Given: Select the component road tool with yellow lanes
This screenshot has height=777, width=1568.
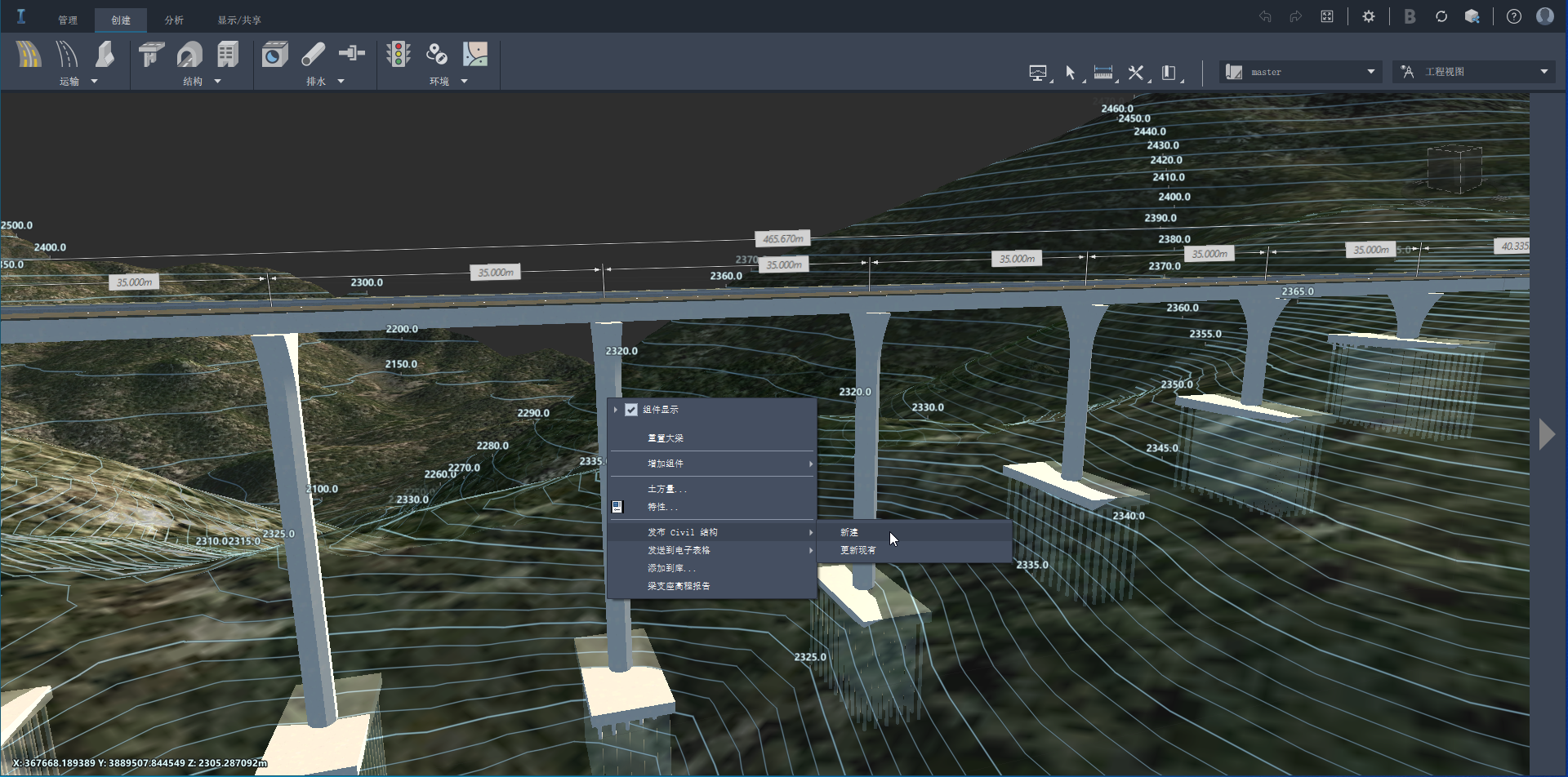Looking at the screenshot, I should pos(29,54).
